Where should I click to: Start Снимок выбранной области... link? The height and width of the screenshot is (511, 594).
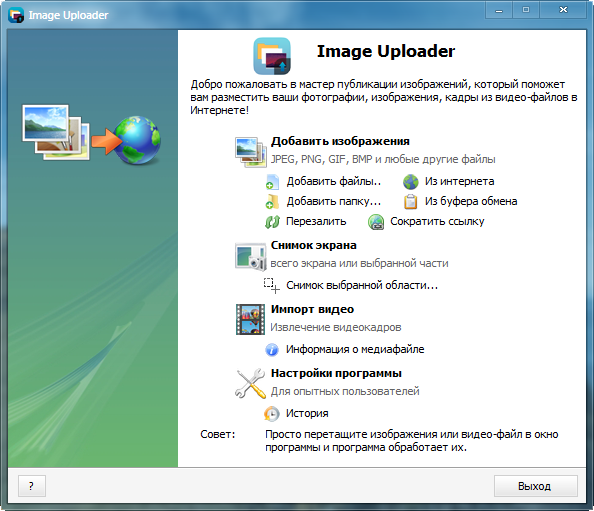coord(362,285)
